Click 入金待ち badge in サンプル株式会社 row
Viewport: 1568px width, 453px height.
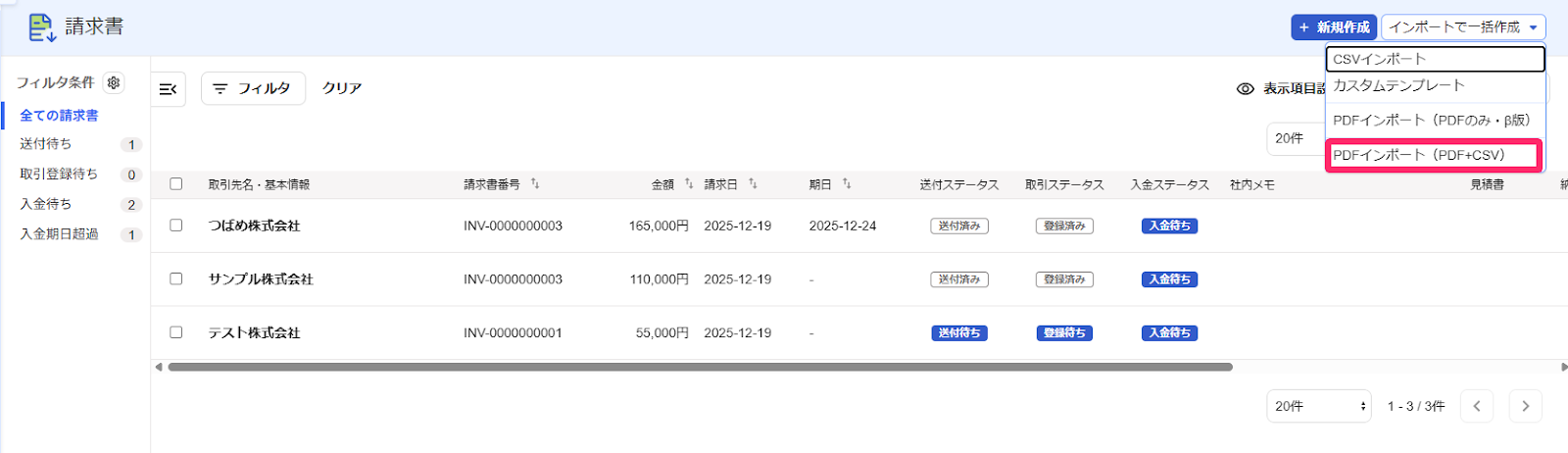pyautogui.click(x=1169, y=279)
